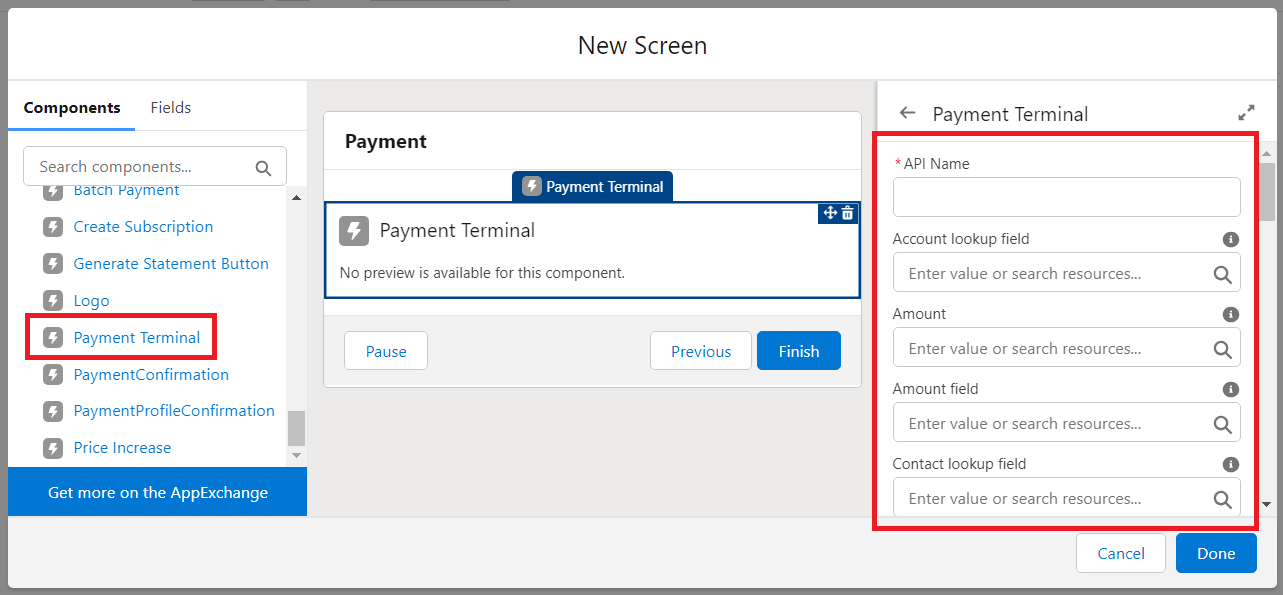
Task: Open the Amount resource picker
Action: [x=1222, y=349]
